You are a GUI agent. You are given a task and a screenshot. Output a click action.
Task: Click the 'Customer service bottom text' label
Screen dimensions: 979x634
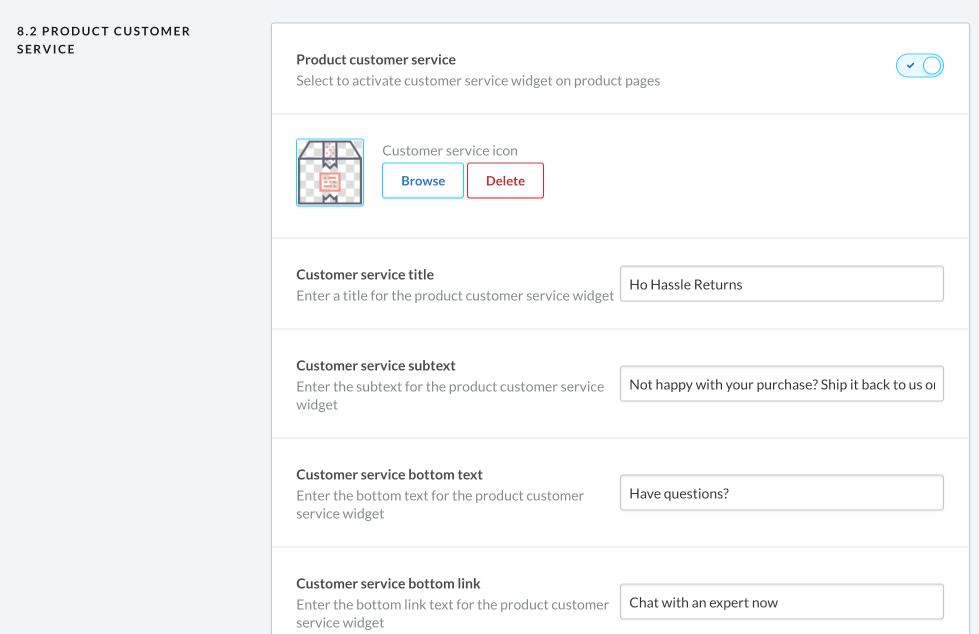click(x=389, y=474)
